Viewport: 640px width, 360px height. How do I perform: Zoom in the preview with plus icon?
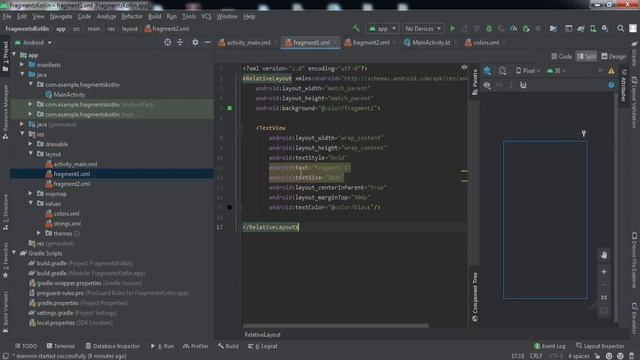point(604,272)
